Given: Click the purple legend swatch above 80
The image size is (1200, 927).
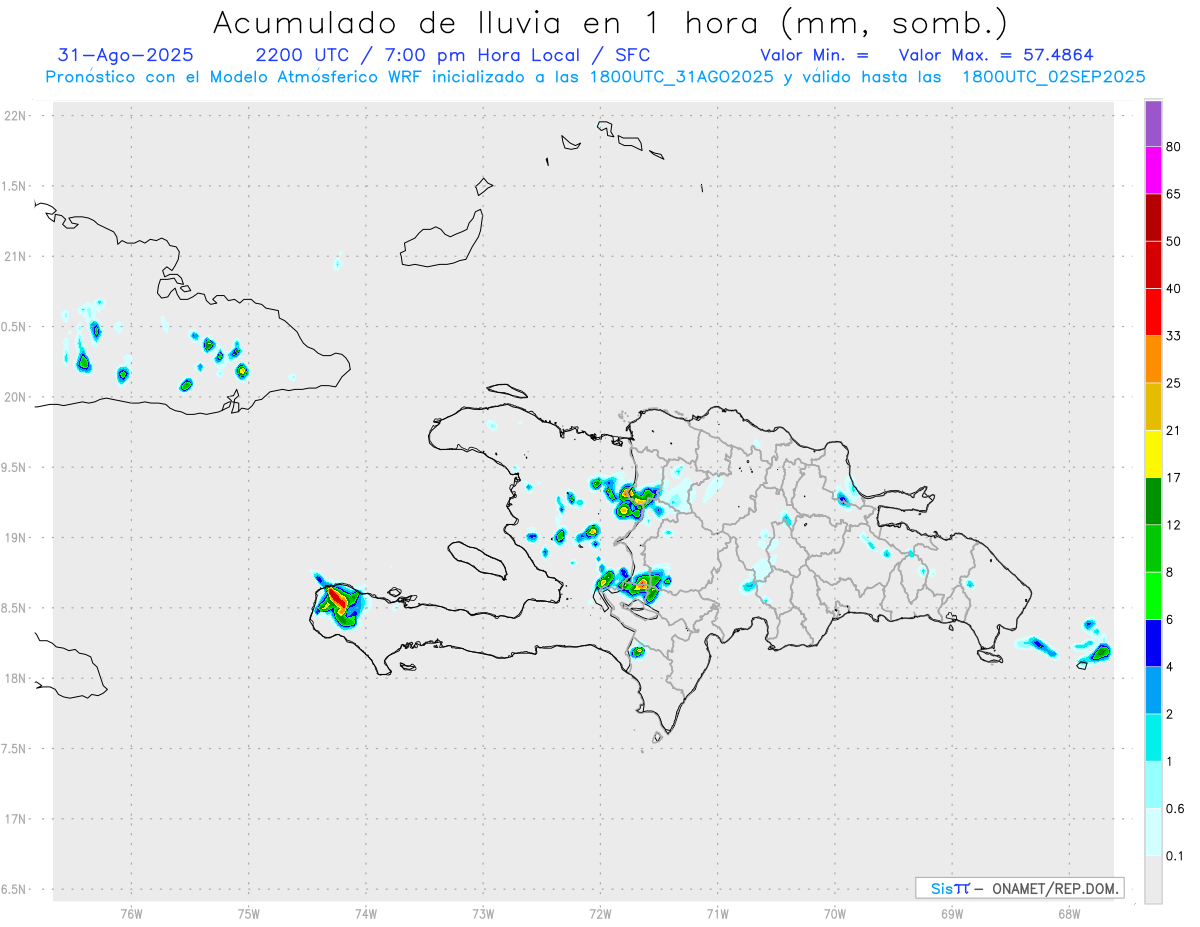Looking at the screenshot, I should click(x=1153, y=124).
